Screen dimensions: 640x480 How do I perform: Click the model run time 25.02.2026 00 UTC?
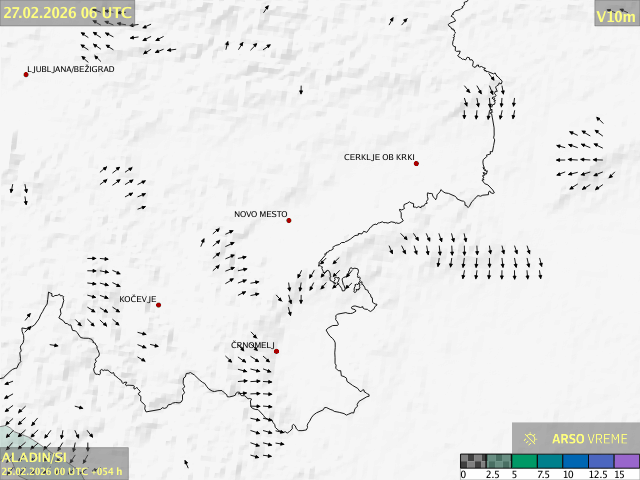click(x=62, y=471)
